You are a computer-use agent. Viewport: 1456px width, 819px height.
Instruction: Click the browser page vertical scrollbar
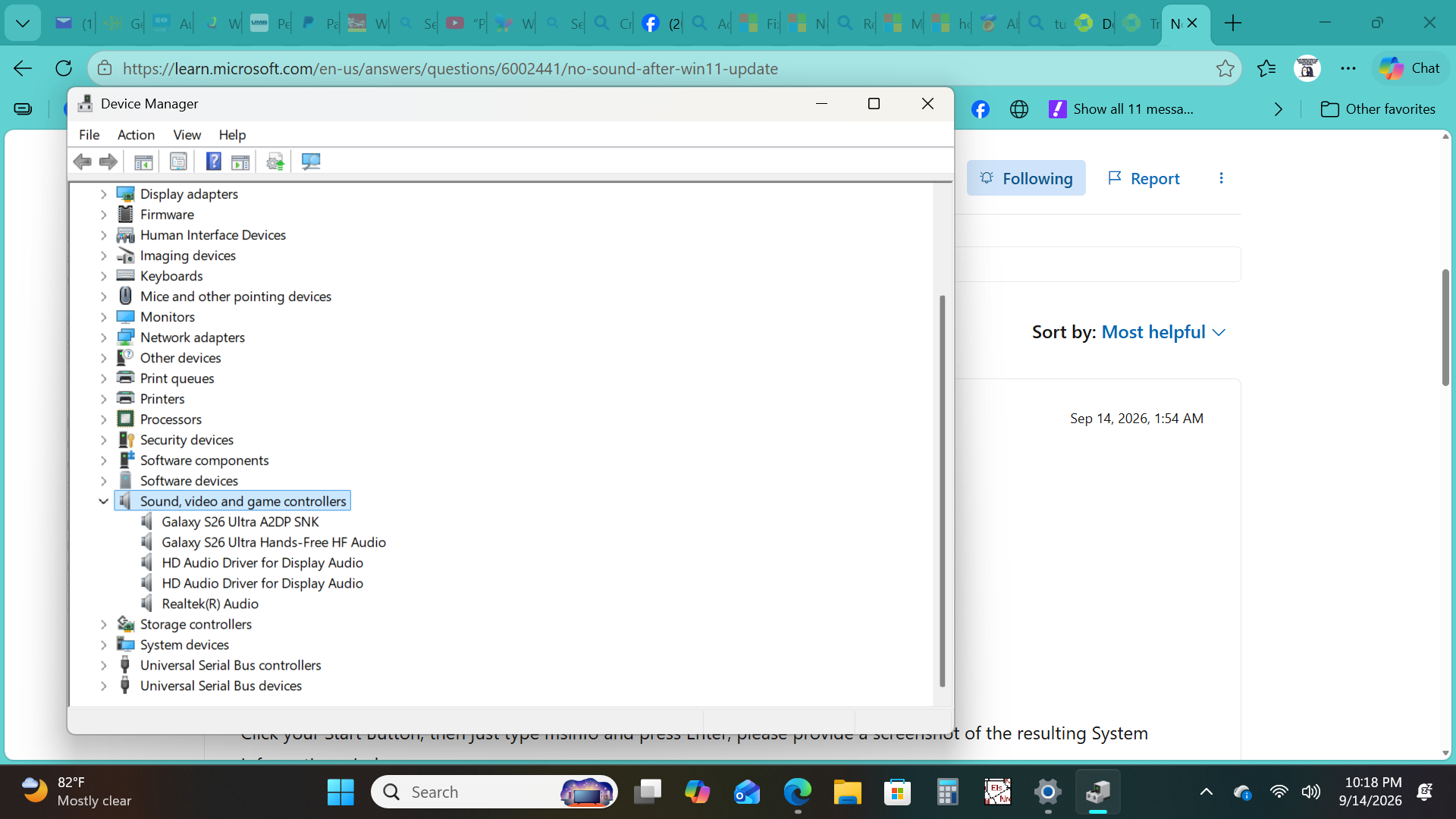[x=1445, y=328]
